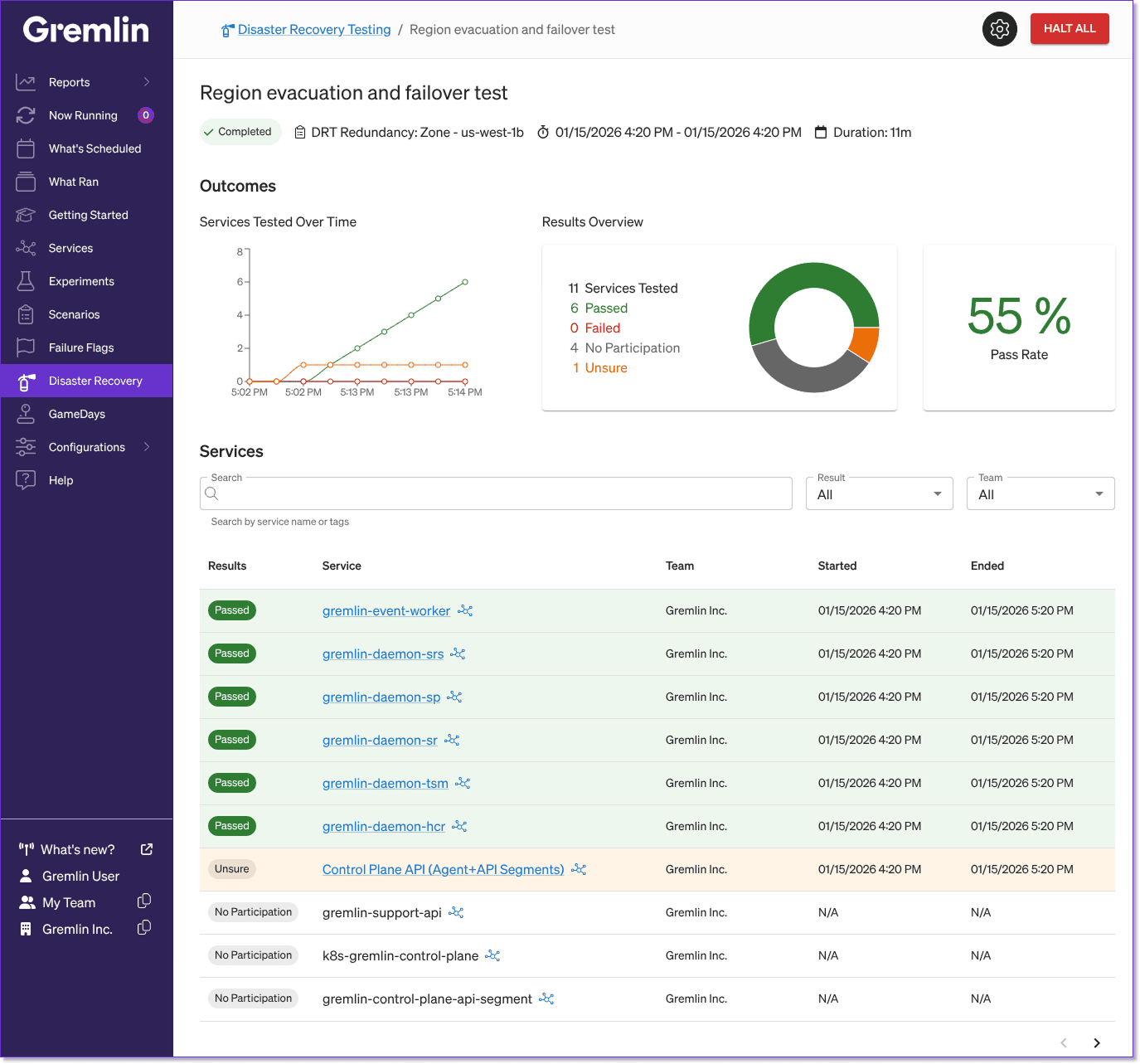Open Getting Started page
This screenshot has height=1064, width=1140.
[x=89, y=215]
